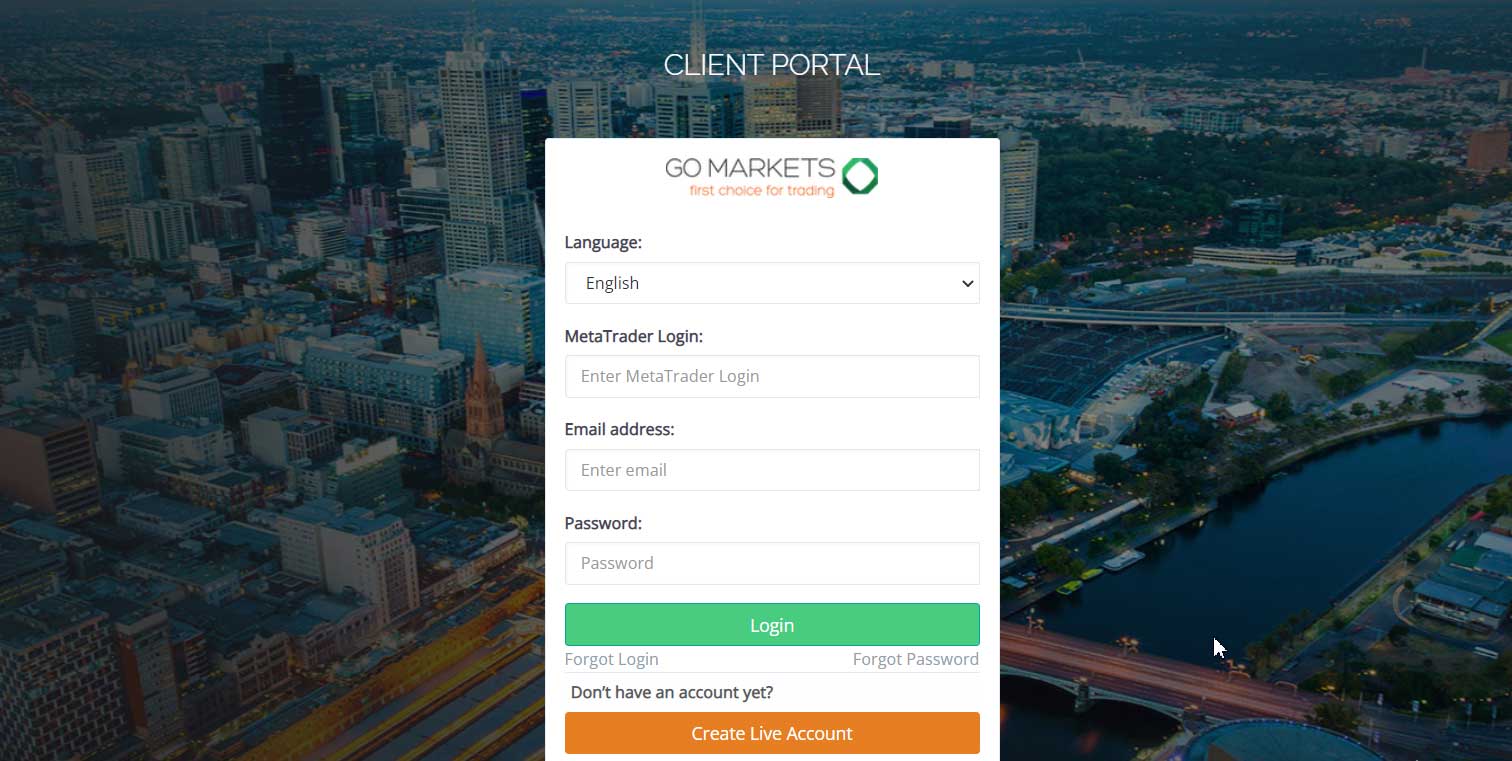Click the GO Markets logo
1512x761 pixels.
point(772,177)
